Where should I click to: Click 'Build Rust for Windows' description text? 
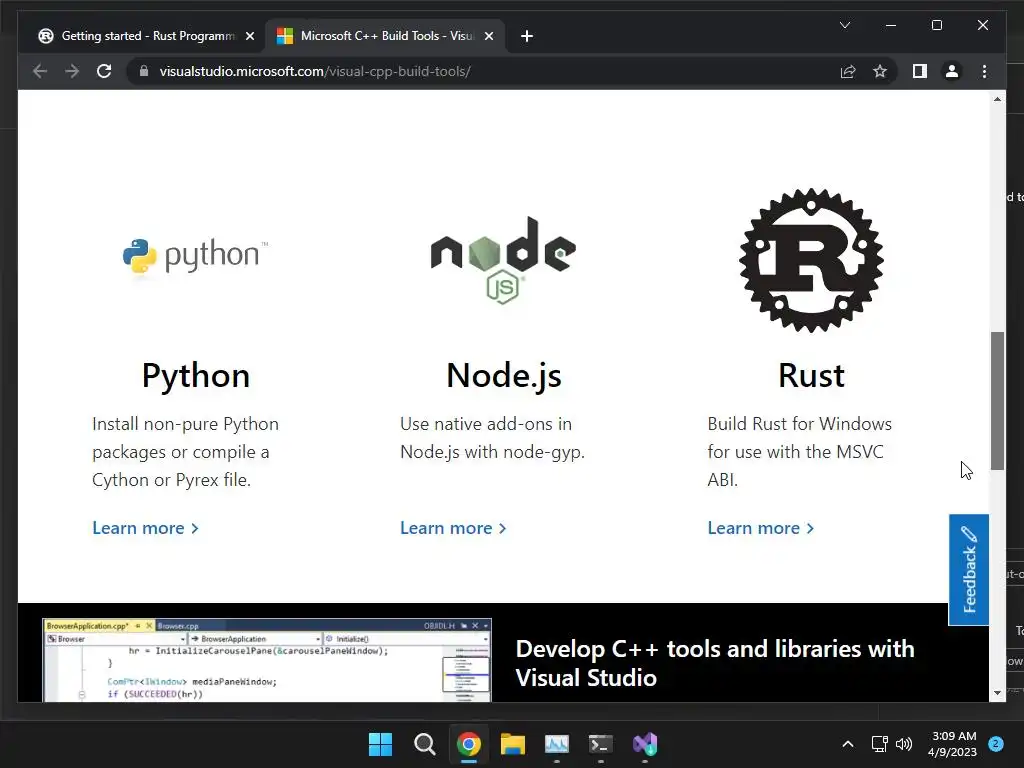[799, 451]
